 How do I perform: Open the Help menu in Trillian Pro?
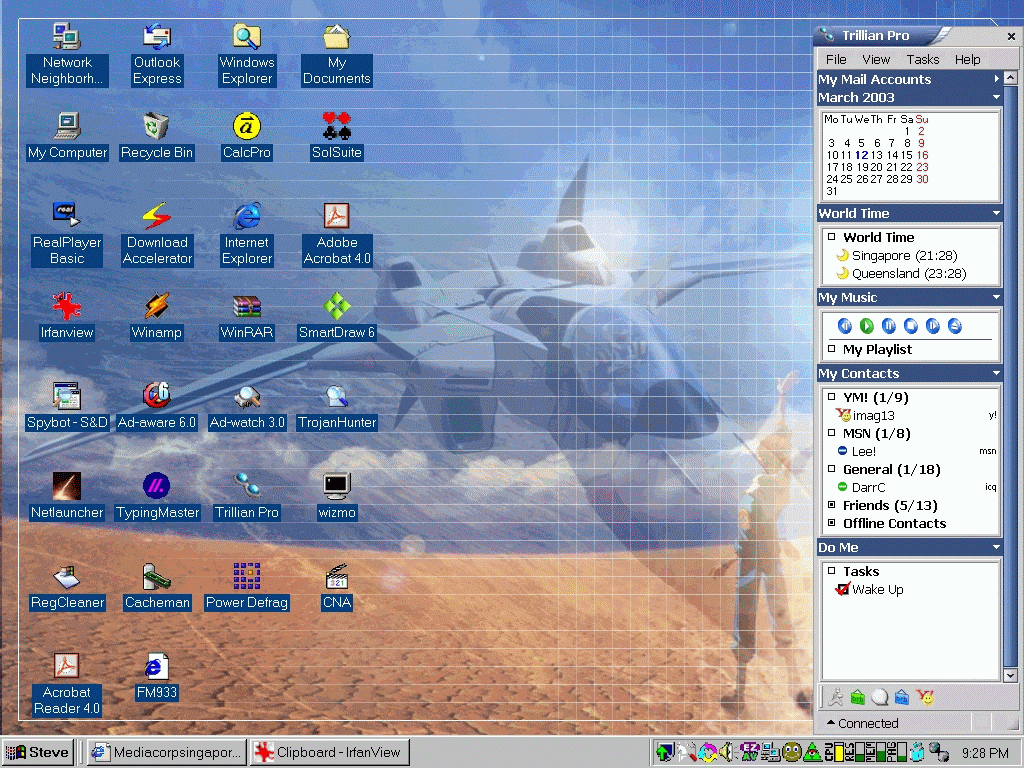pos(967,59)
